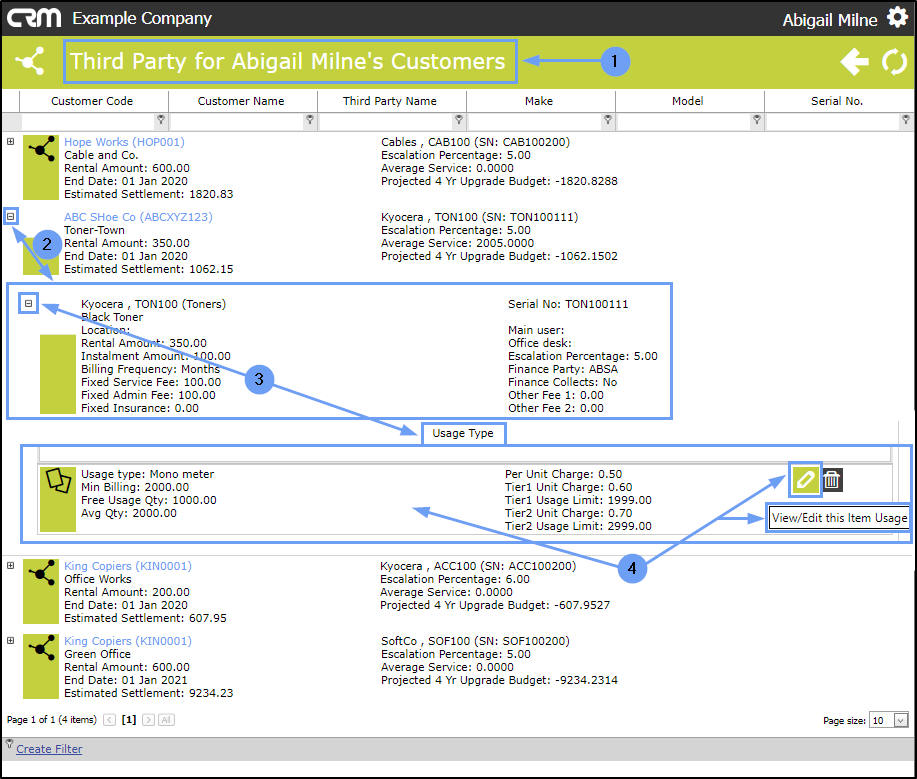Open the Third Party Name column filter icon
917x779 pixels.
tap(459, 120)
